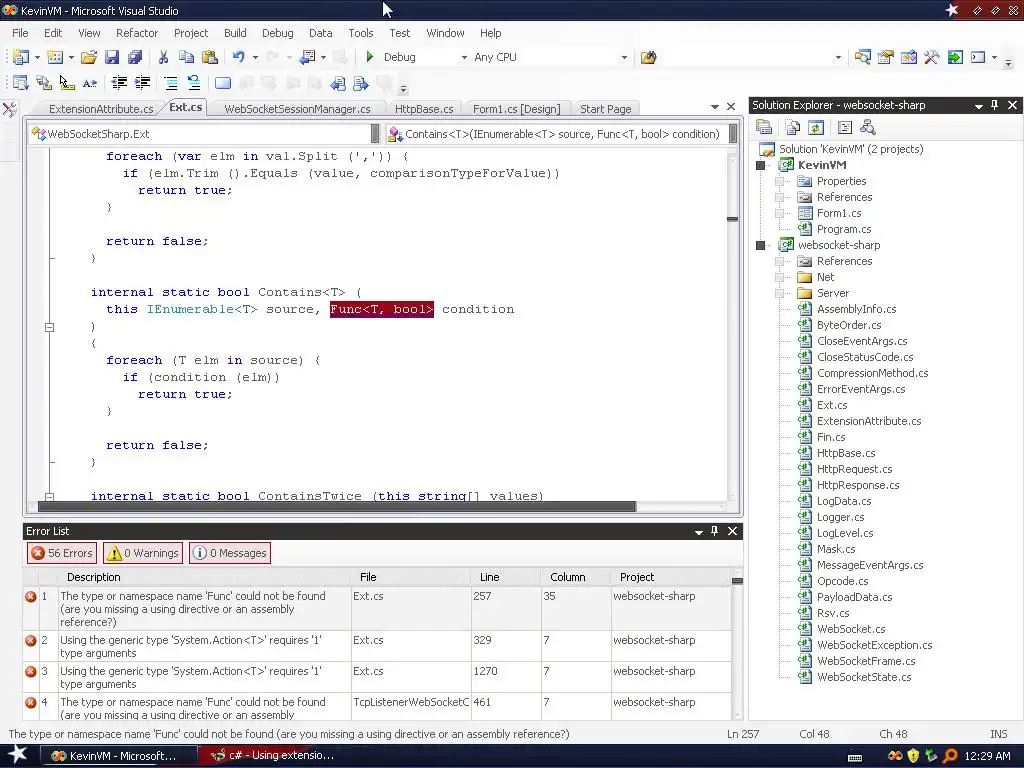
Task: Open the Object Browser toolbar icon
Action: click(x=908, y=57)
